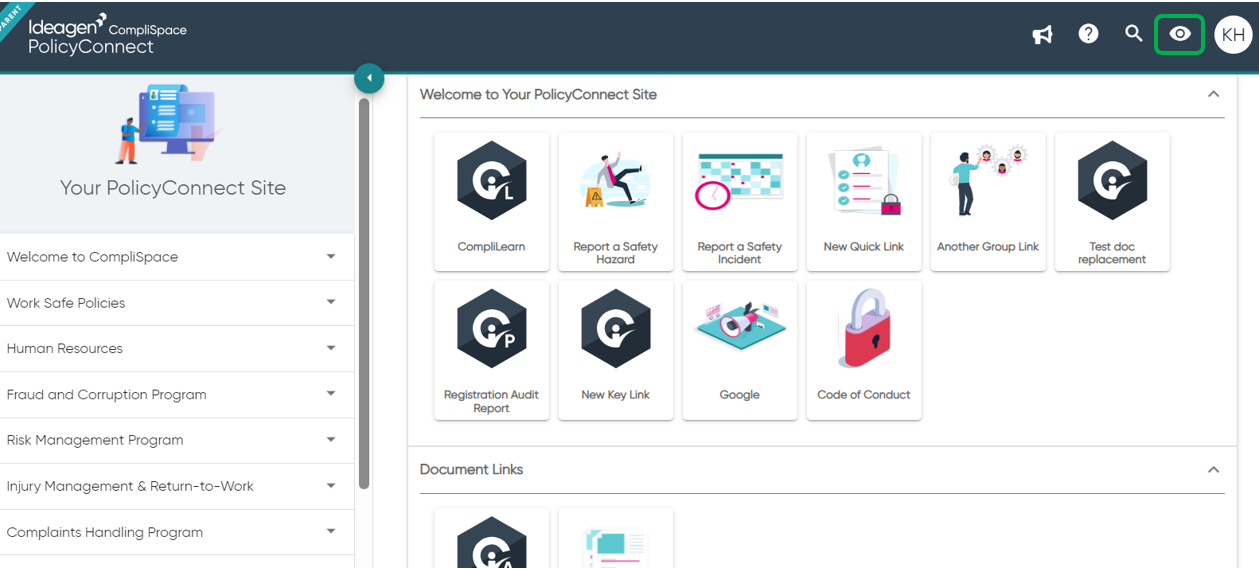Open the search magnifier icon
This screenshot has width=1259, height=569.
click(x=1133, y=34)
